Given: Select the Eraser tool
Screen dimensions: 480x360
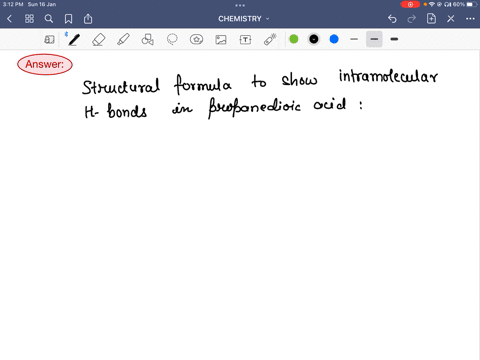Looking at the screenshot, I should [99, 40].
